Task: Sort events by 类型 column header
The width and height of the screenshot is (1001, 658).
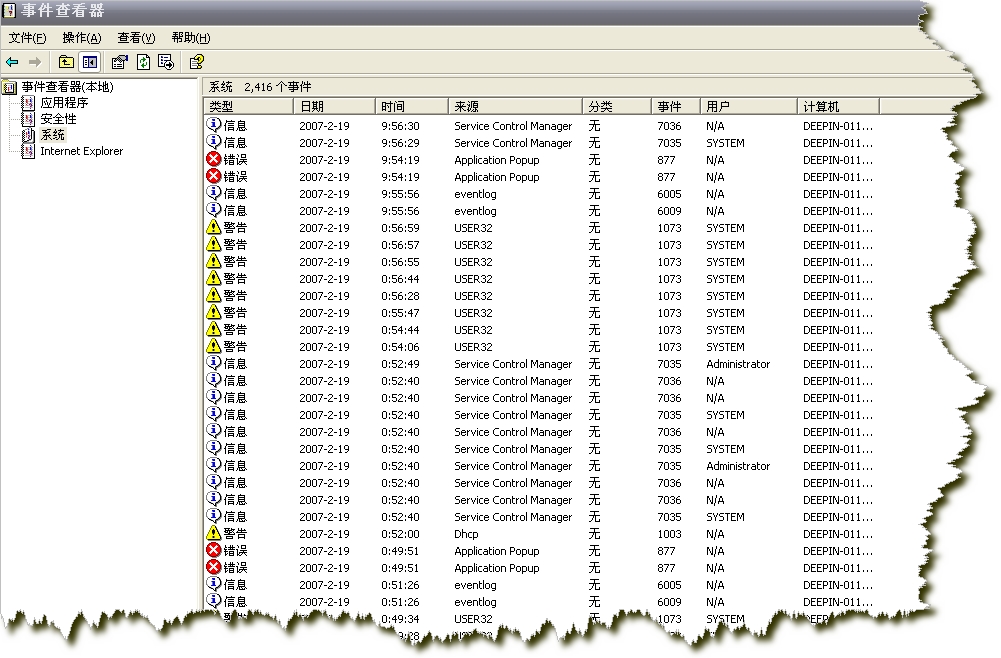Action: (247, 106)
